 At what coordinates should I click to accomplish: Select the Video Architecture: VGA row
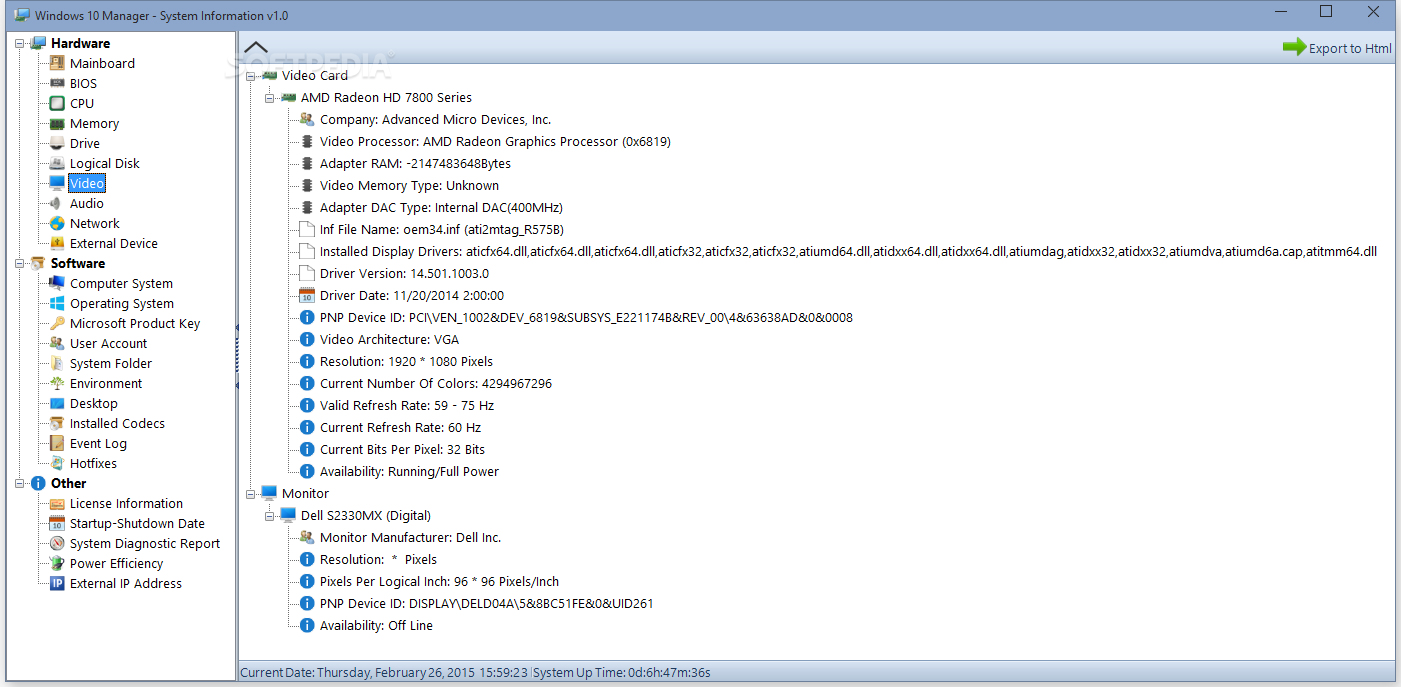(389, 339)
